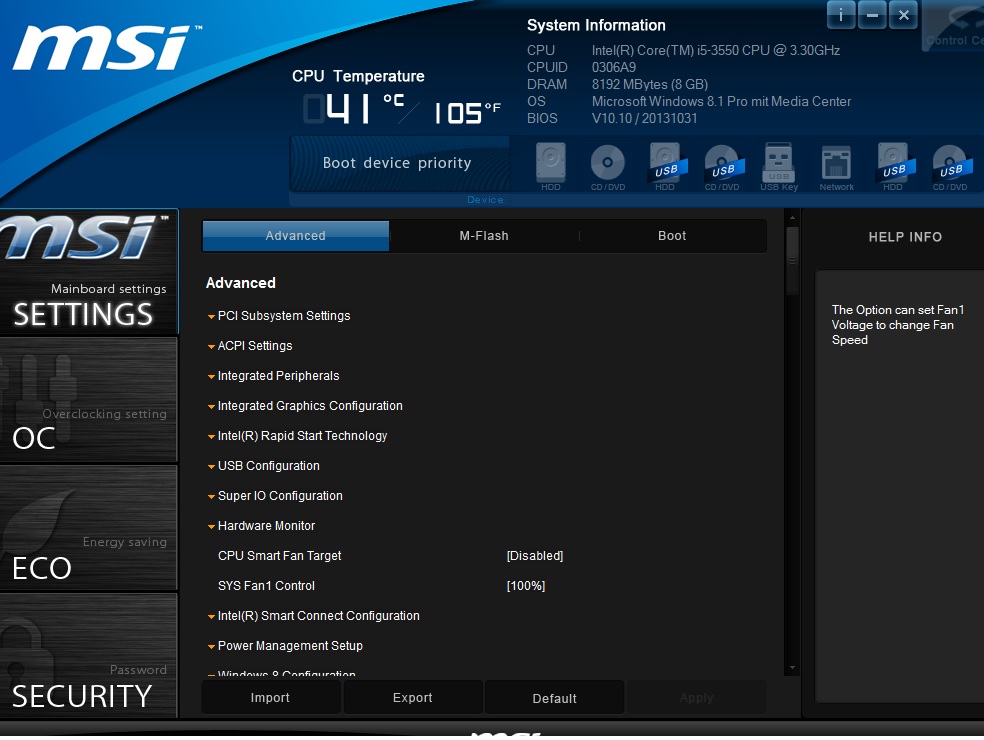
Task: Click the Intel(R) Core(TM) i5-3550 CPU text
Action: (715, 51)
